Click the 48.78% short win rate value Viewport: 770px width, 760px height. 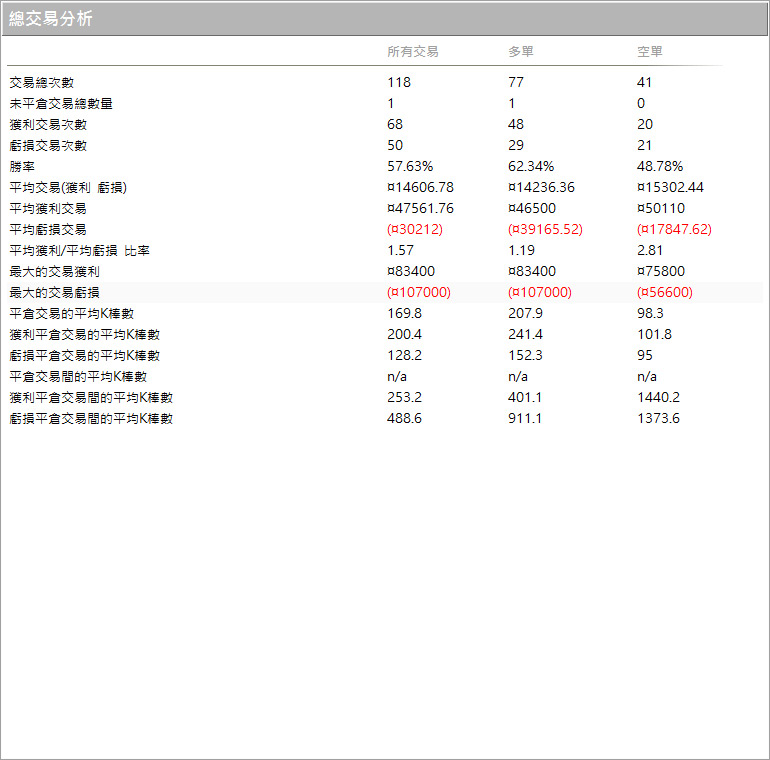659,167
